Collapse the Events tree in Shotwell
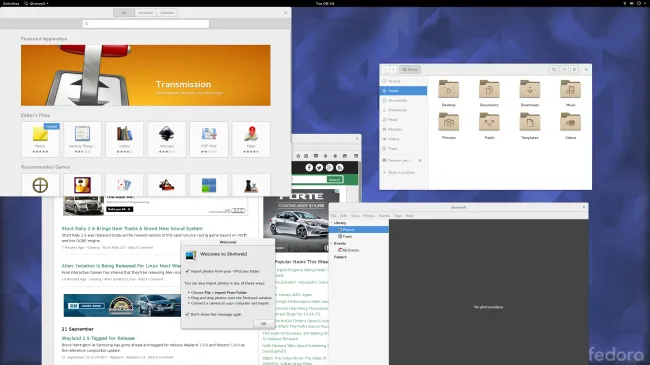Image resolution: width=650 pixels, height=365 pixels. pyautogui.click(x=332, y=243)
